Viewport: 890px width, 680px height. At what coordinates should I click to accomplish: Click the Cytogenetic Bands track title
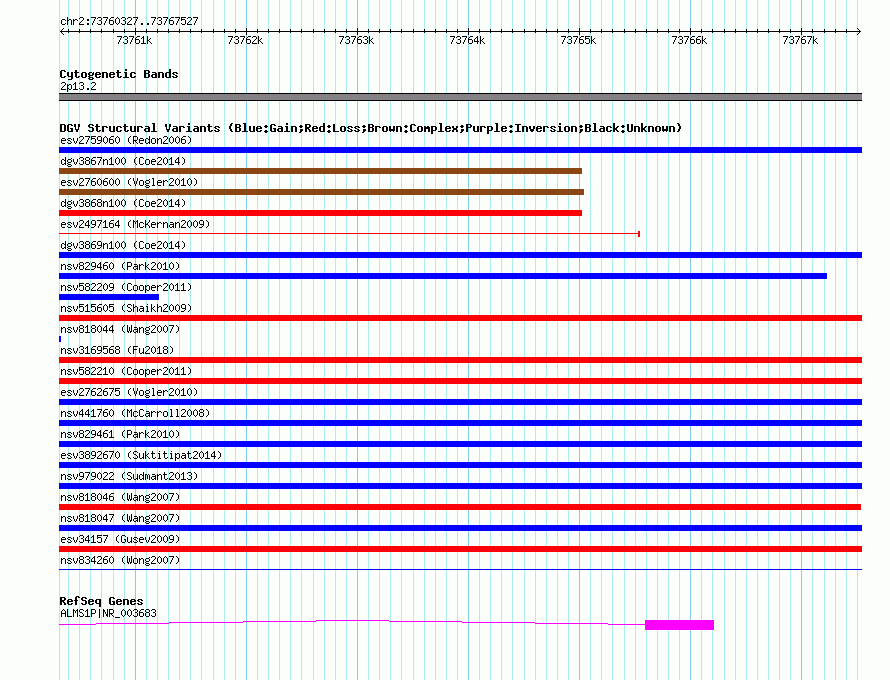119,74
